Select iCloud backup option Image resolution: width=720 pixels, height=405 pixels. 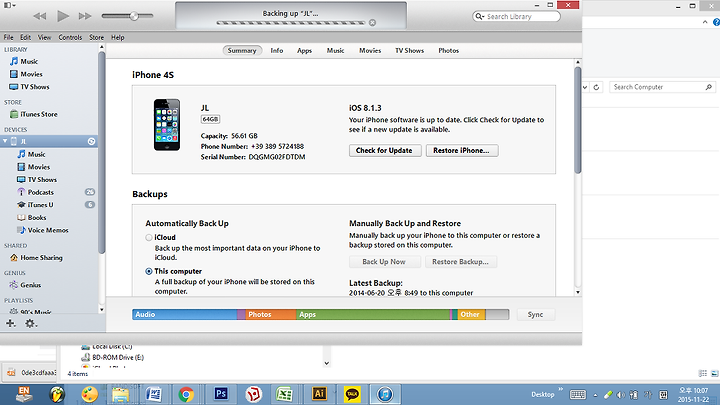click(x=149, y=237)
